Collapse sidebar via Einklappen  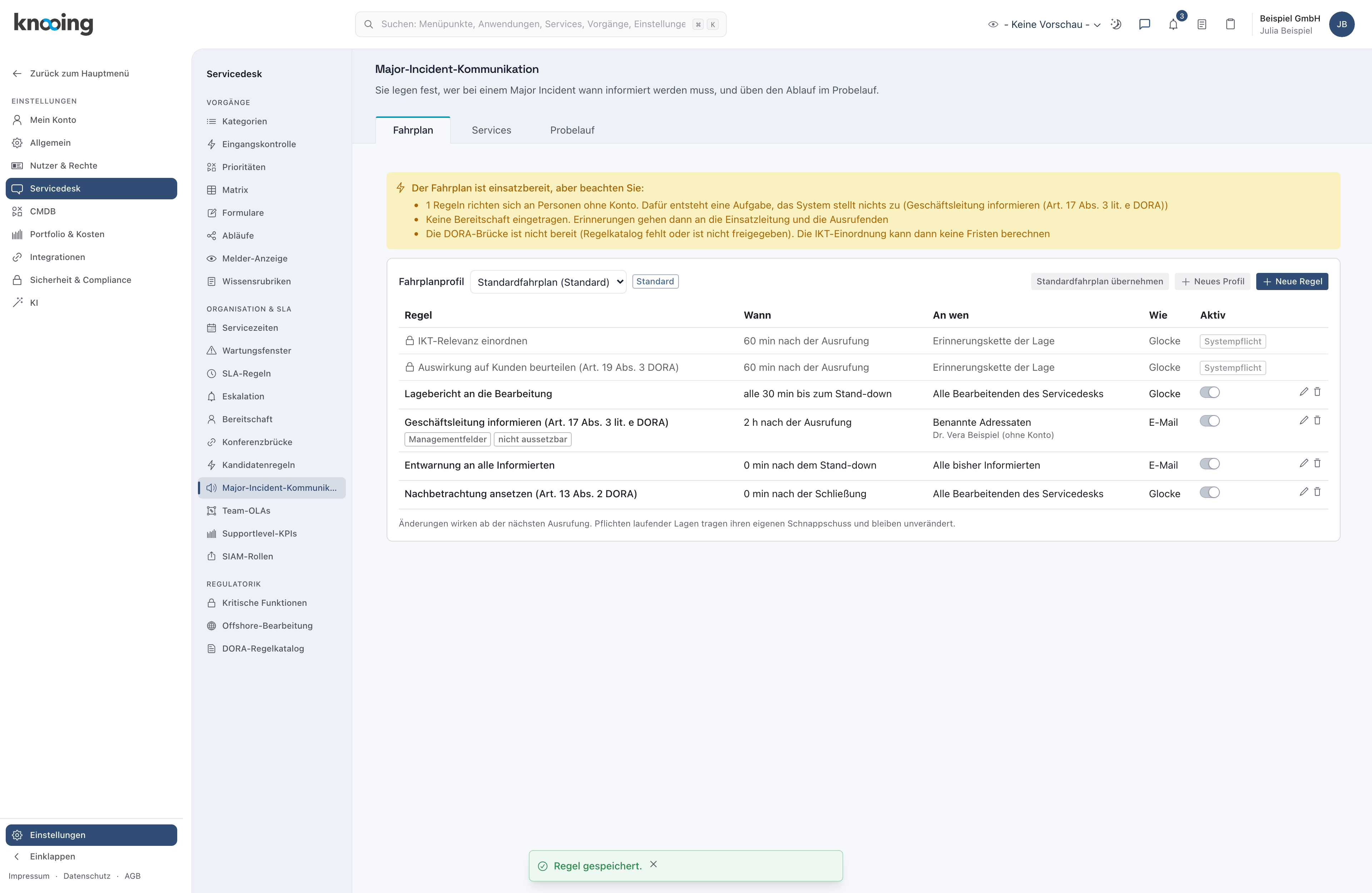[91, 857]
